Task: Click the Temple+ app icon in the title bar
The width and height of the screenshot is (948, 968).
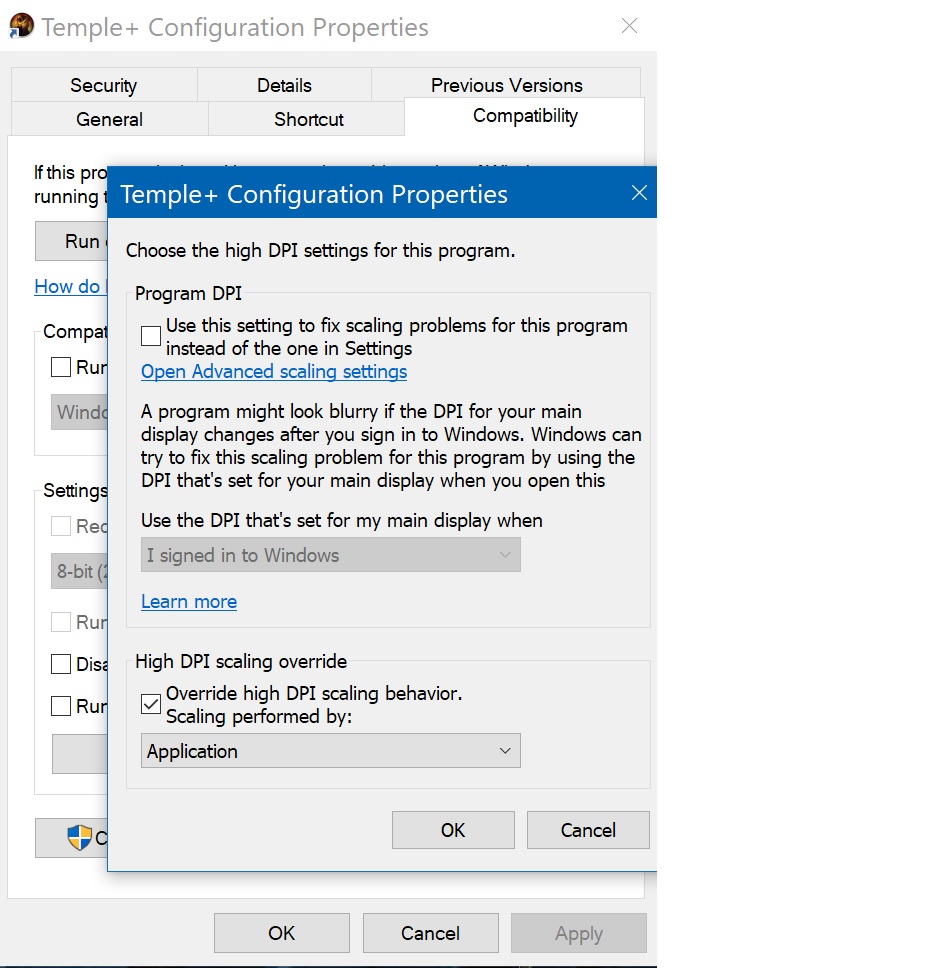Action: pos(22,26)
